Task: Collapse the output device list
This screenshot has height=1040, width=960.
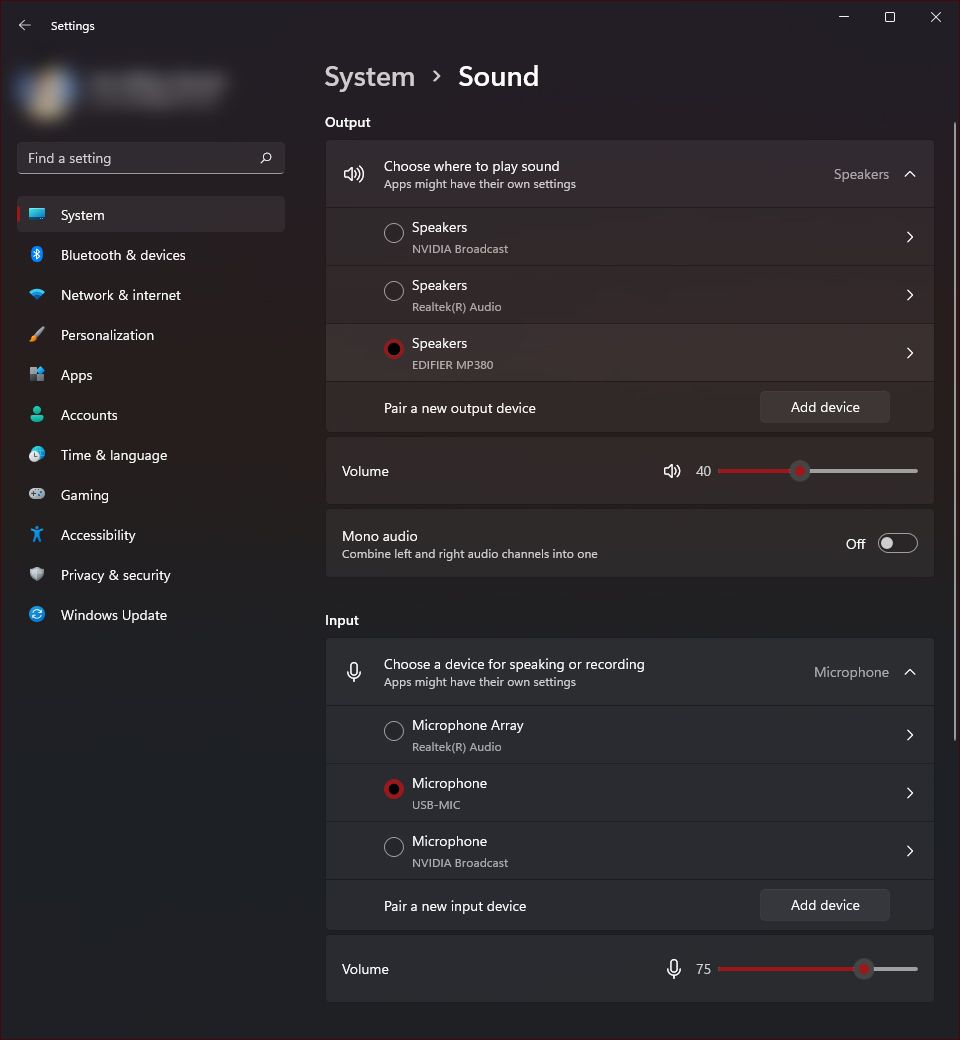Action: click(x=910, y=172)
